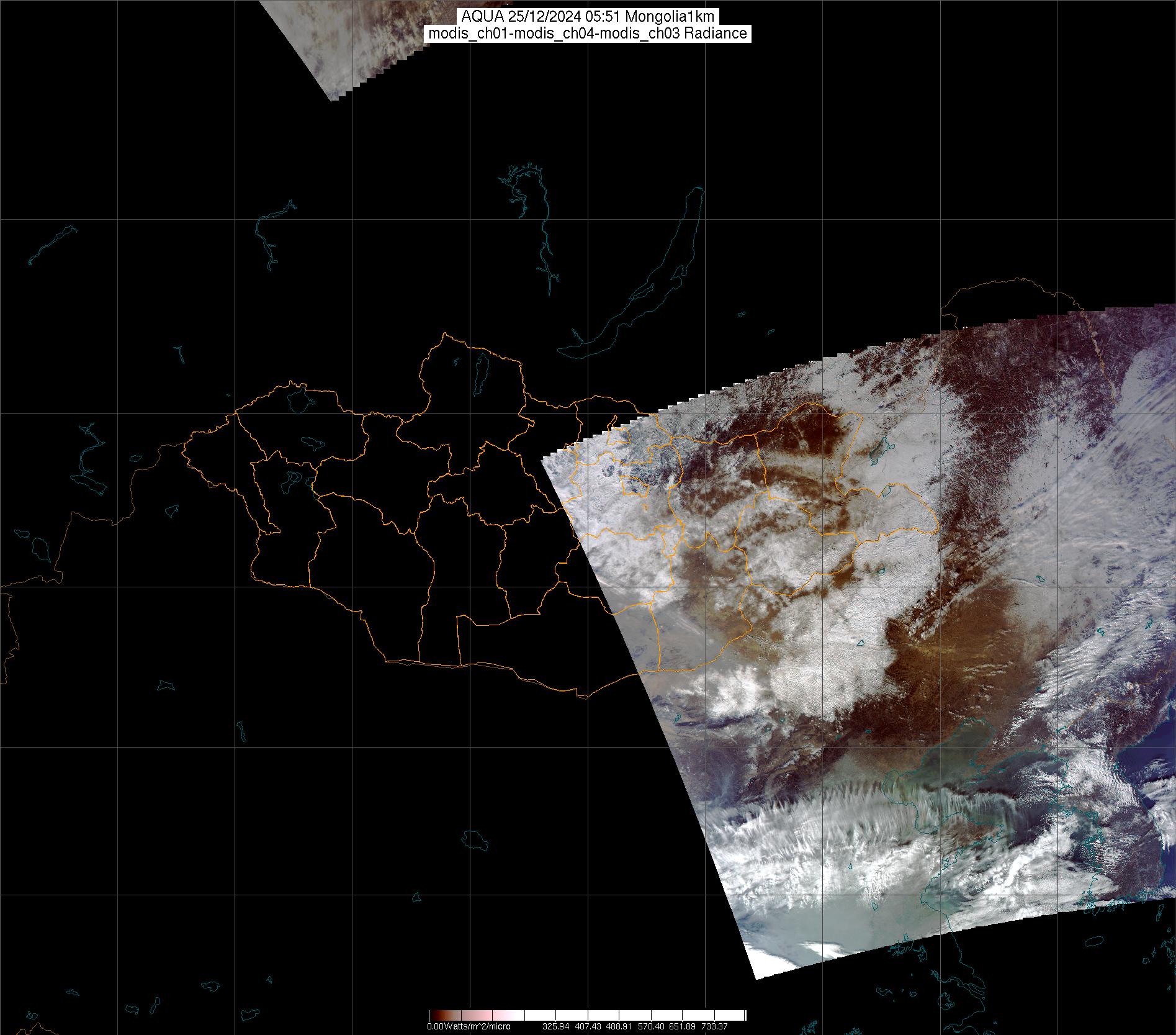Screen dimensions: 1176x1035
Task: Click the 407.43 value on the color scale
Action: (589, 1027)
